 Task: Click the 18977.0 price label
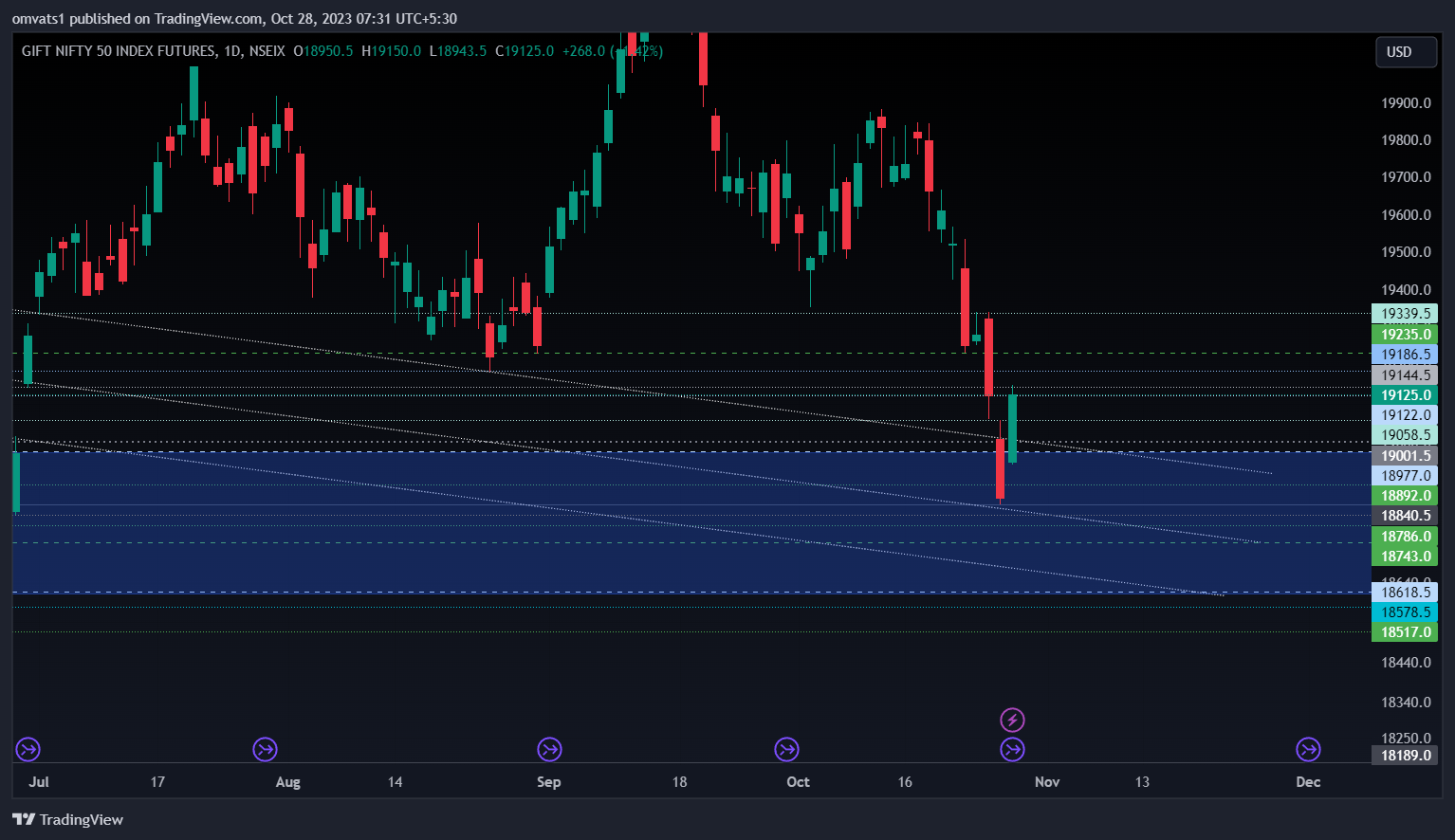[x=1405, y=476]
